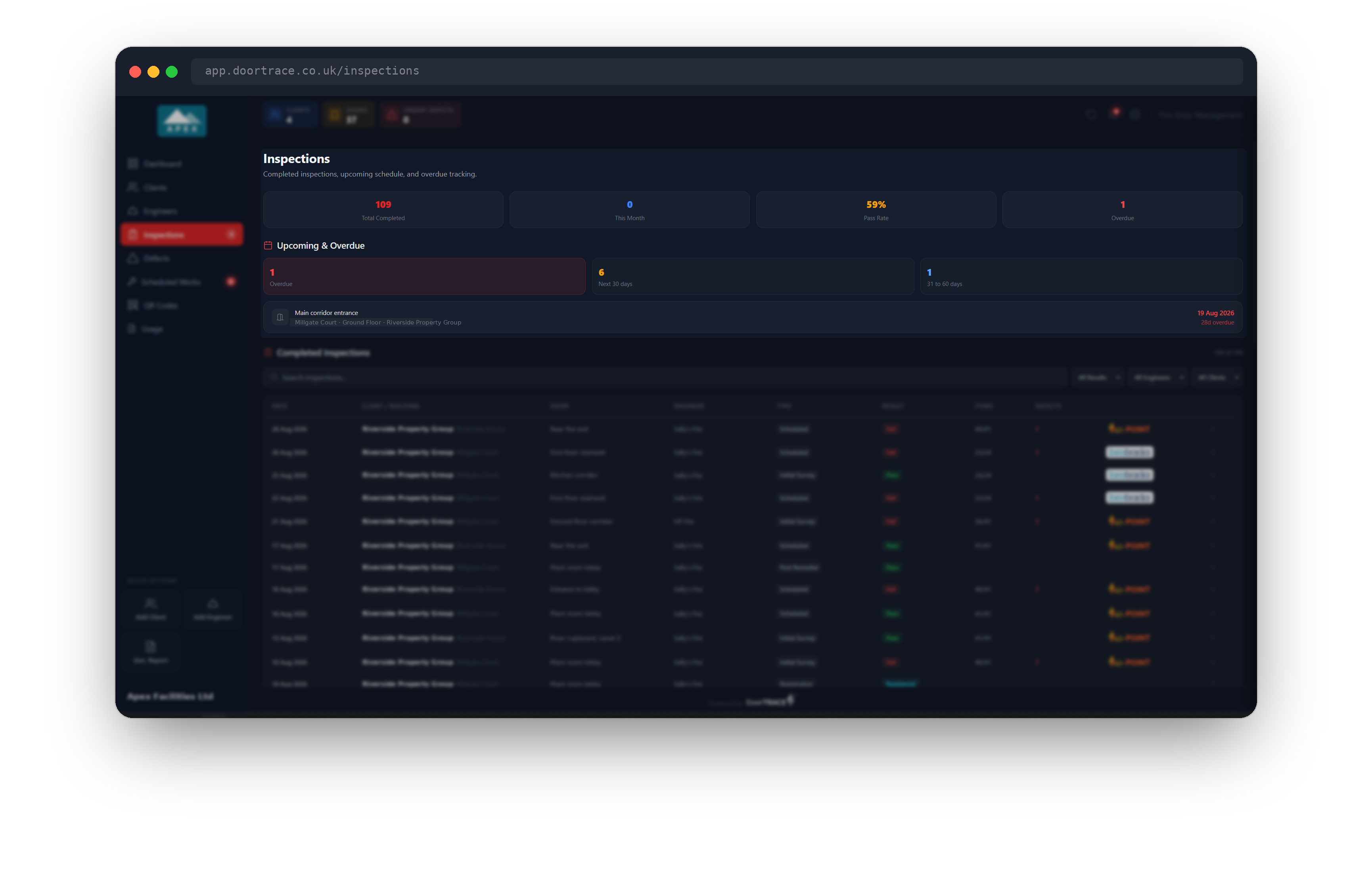Screen dimensions: 1372x883
Task: Click the New Report quick action
Action: 151,652
